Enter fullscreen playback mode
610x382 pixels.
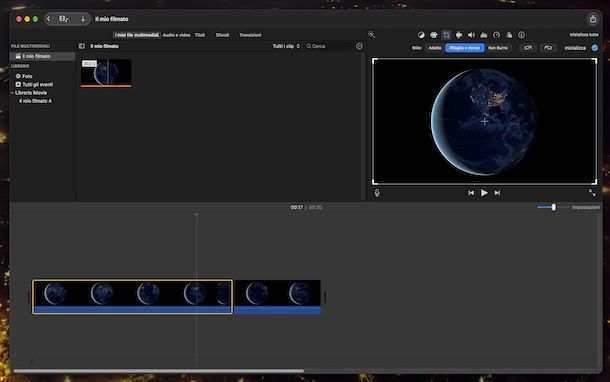(592, 193)
